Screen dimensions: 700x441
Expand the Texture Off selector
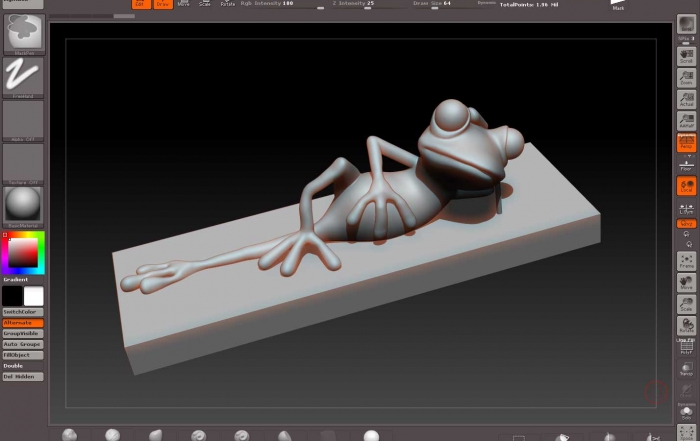(x=22, y=163)
